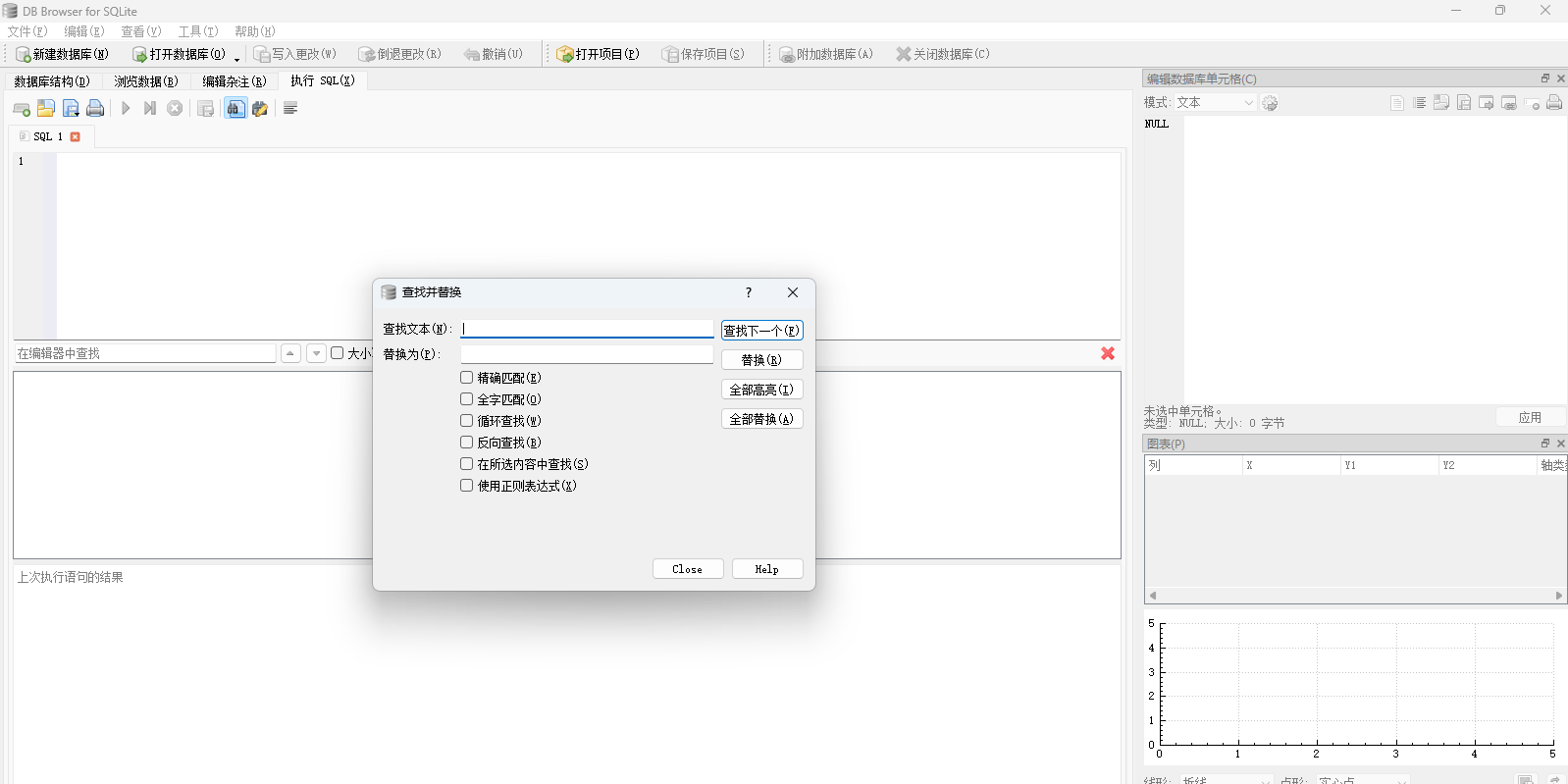Click the find next down arrow button
Screen dimensions: 1568x784
(x=316, y=353)
